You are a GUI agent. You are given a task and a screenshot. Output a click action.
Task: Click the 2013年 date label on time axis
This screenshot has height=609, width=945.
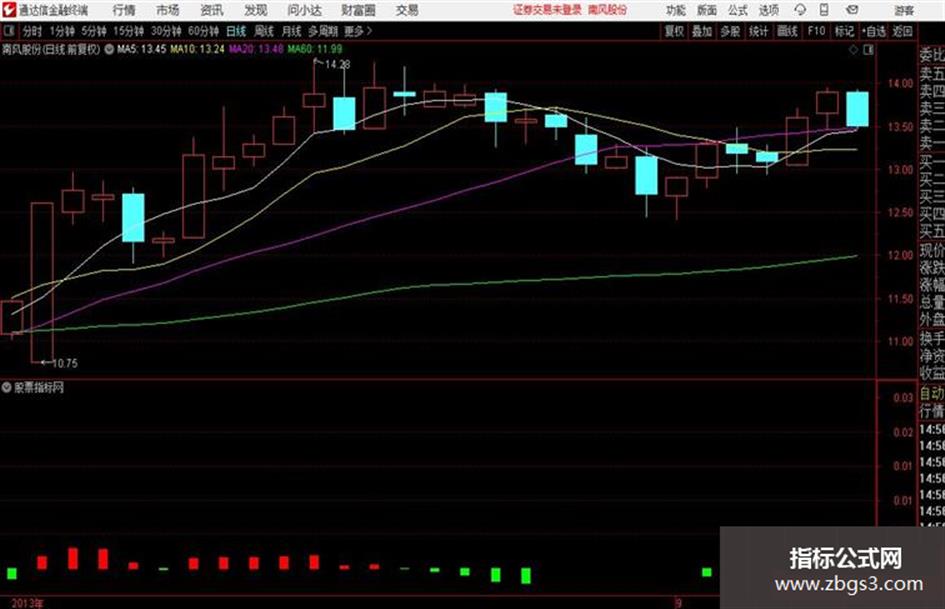click(x=27, y=603)
